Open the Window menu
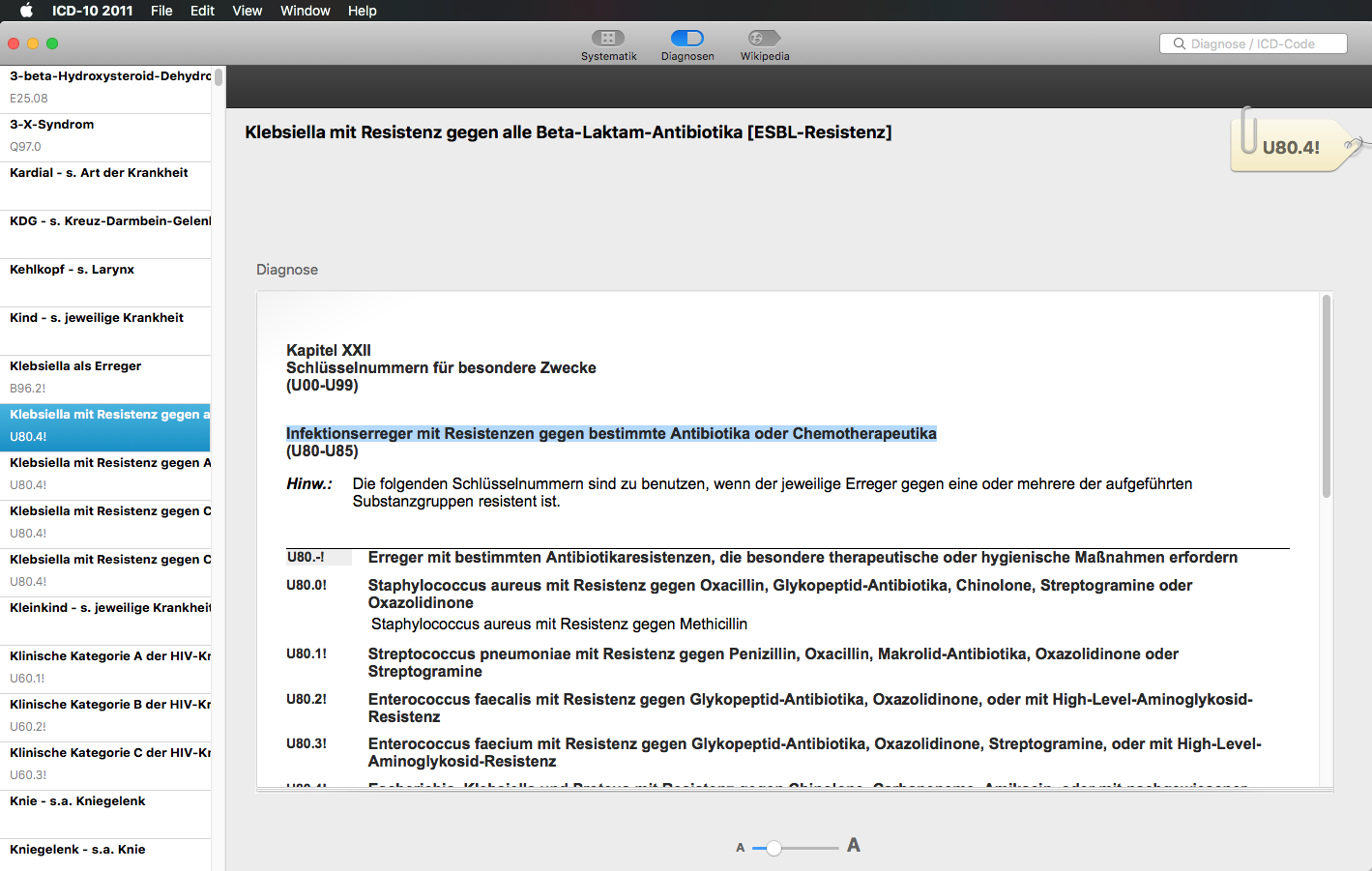1372x871 pixels. pos(305,11)
